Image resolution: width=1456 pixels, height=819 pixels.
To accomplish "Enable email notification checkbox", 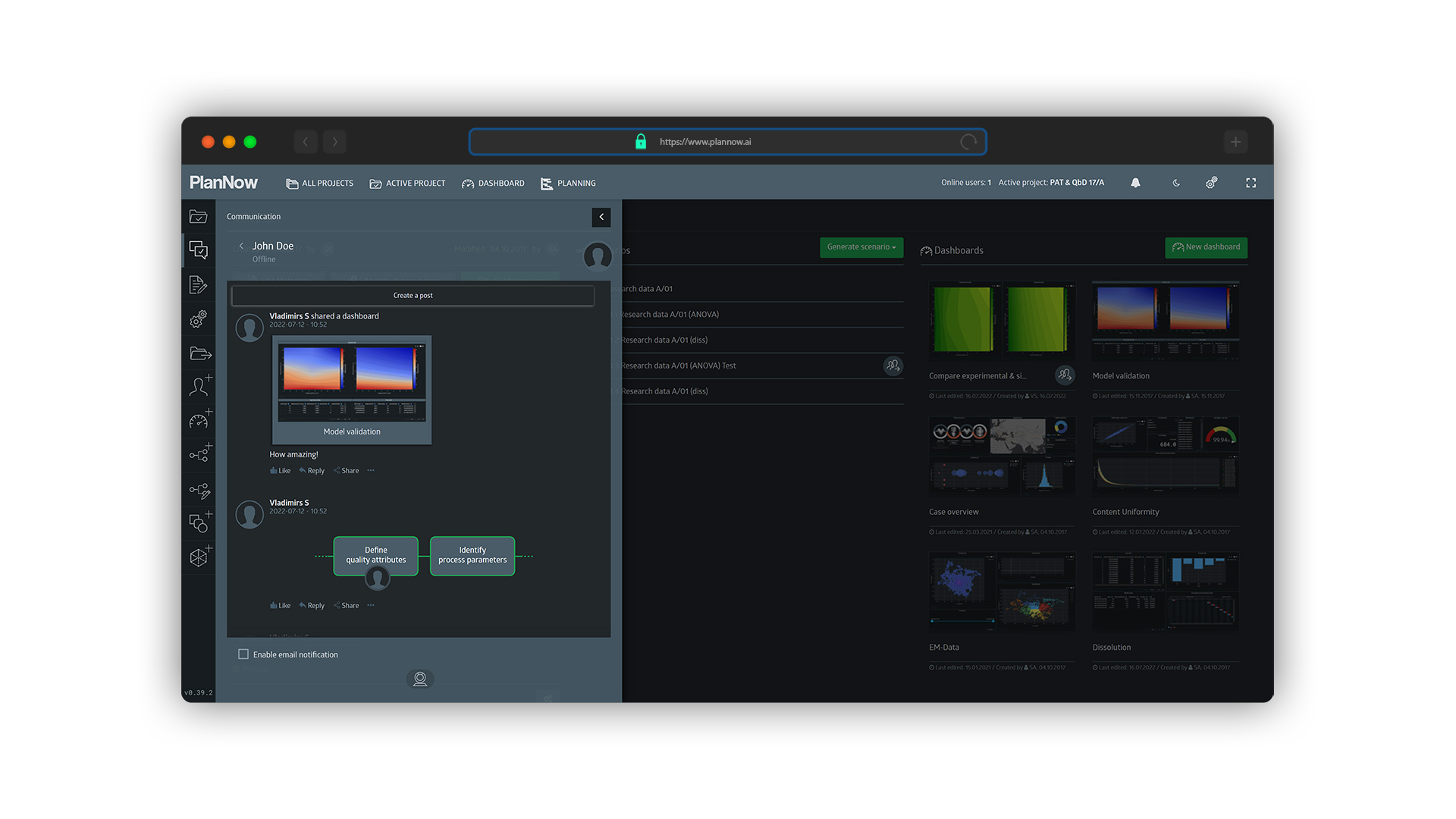I will (x=243, y=654).
